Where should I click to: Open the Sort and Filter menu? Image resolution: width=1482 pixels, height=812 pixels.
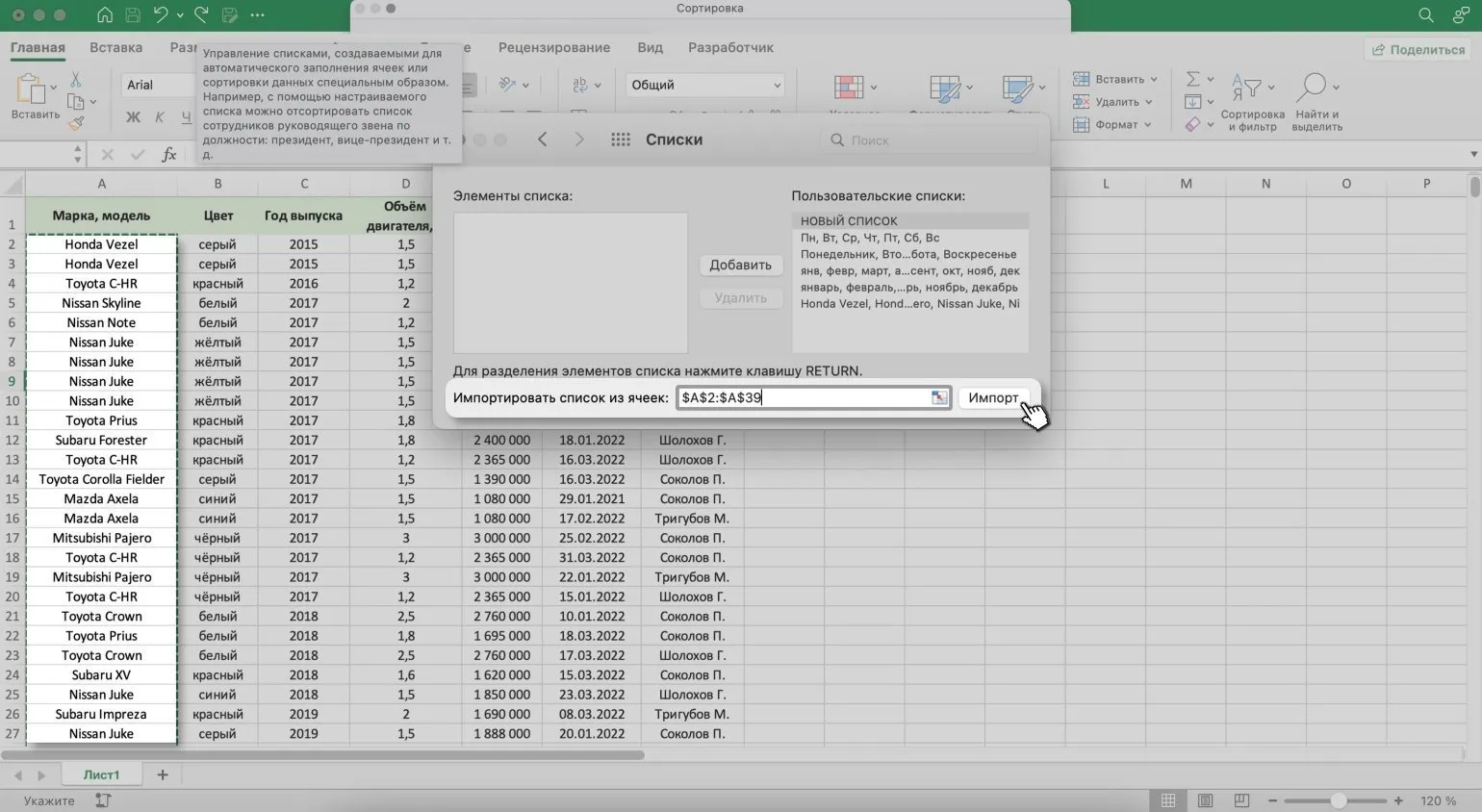click(1252, 100)
